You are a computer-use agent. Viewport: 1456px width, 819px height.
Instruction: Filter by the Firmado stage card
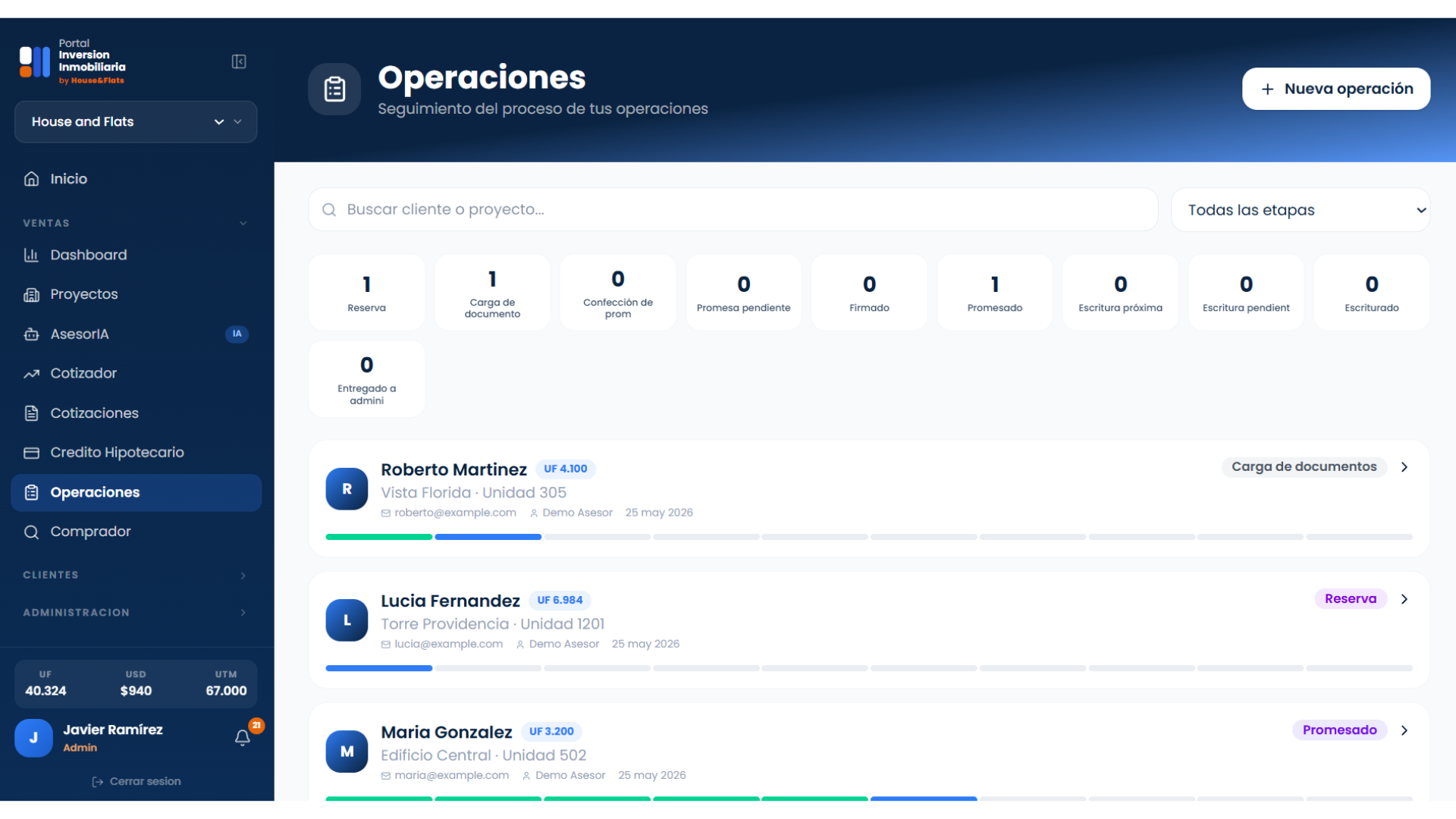[x=869, y=292]
